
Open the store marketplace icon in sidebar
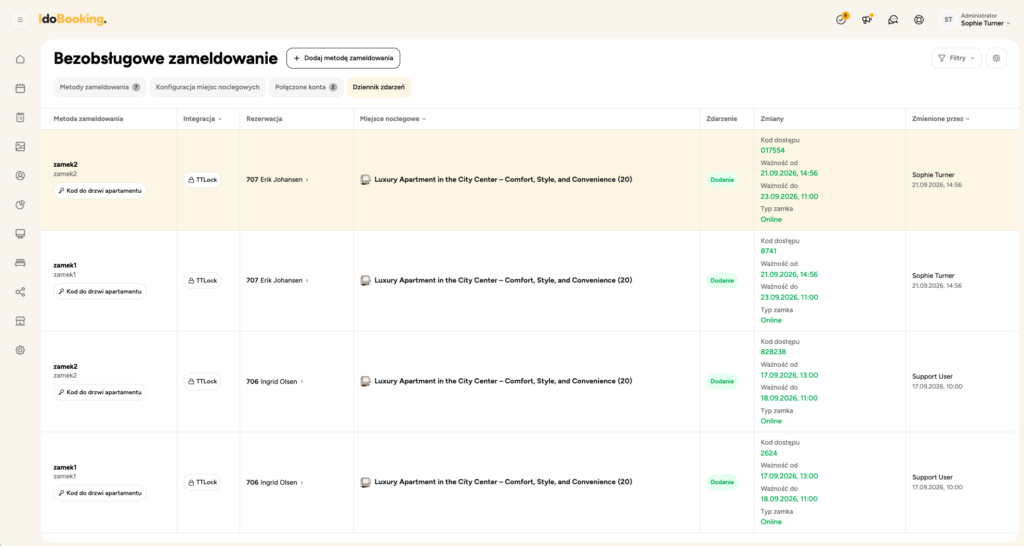(20, 321)
